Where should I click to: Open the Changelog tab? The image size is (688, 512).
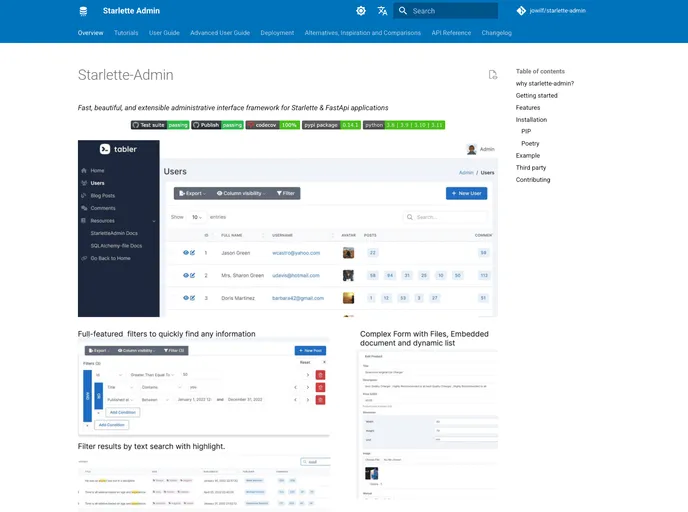click(496, 33)
